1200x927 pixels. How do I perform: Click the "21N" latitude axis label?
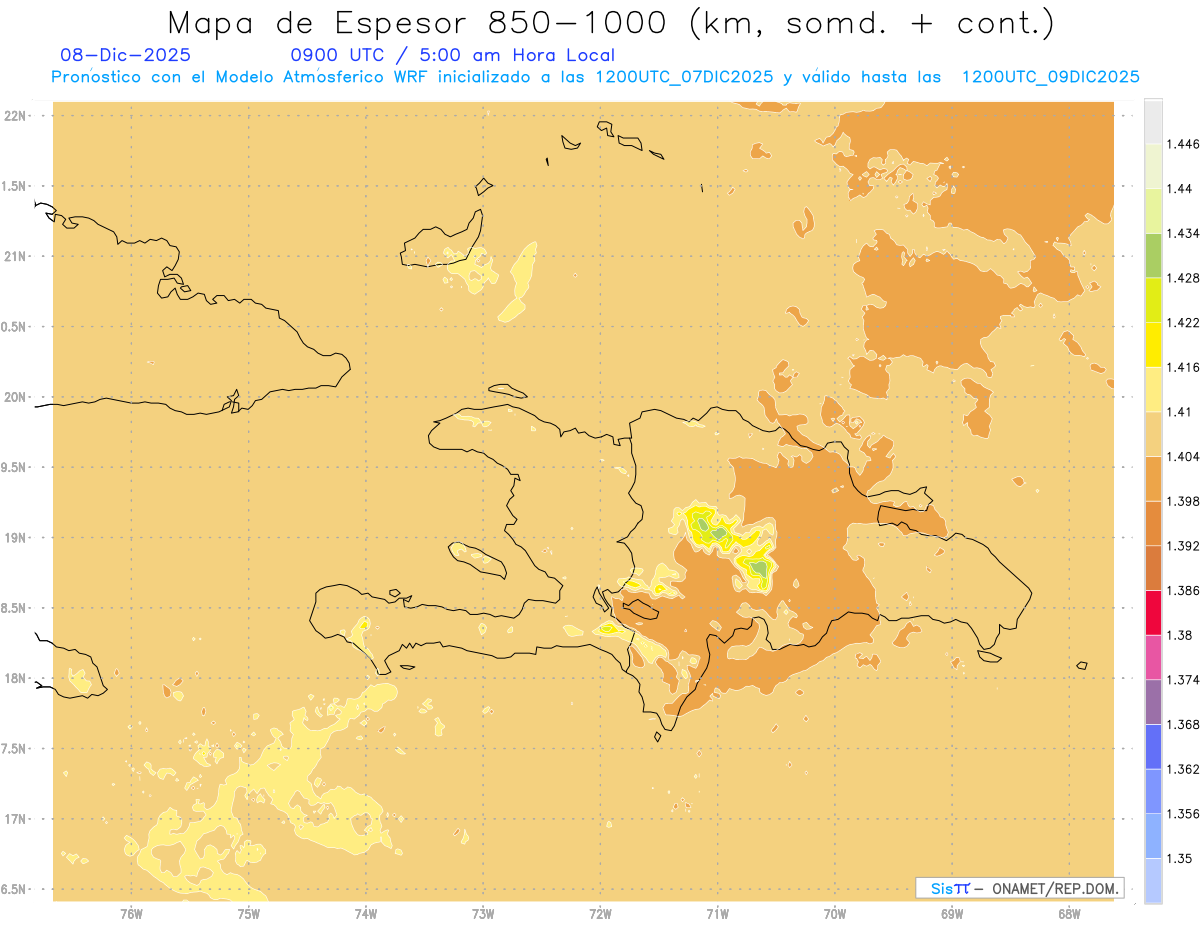pos(15,256)
